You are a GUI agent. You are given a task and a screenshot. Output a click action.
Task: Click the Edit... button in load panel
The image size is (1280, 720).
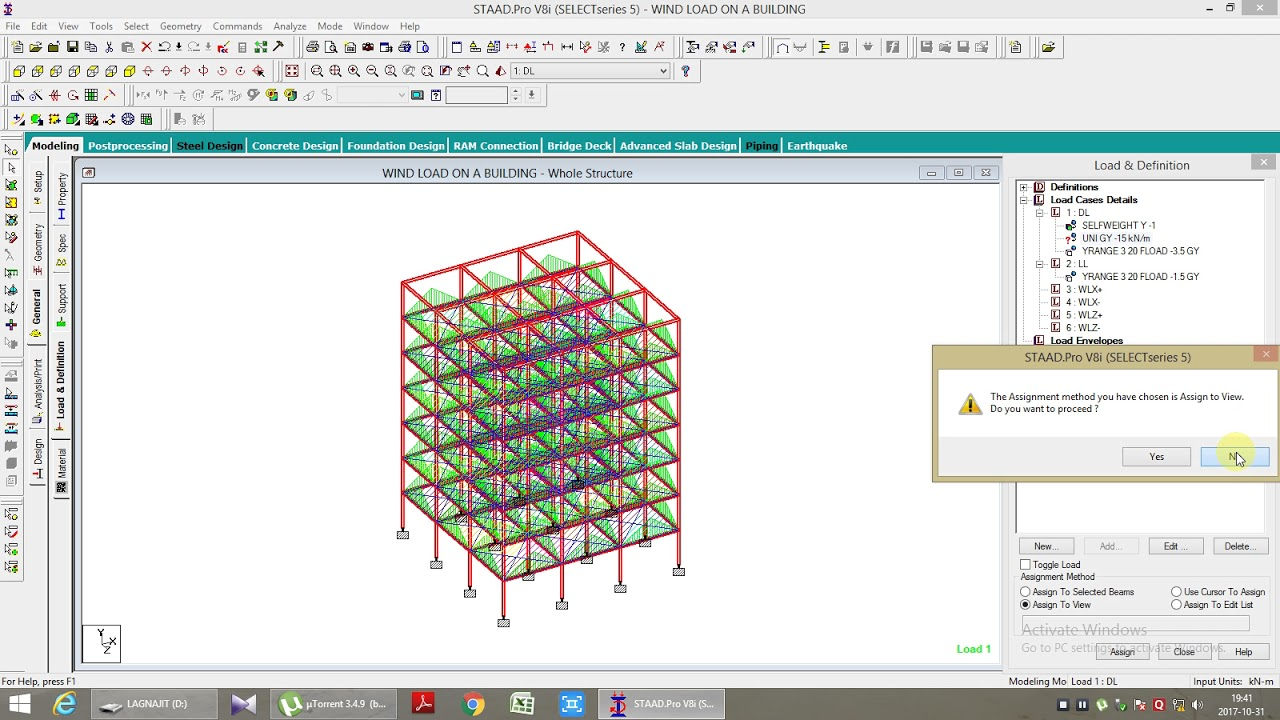1175,546
